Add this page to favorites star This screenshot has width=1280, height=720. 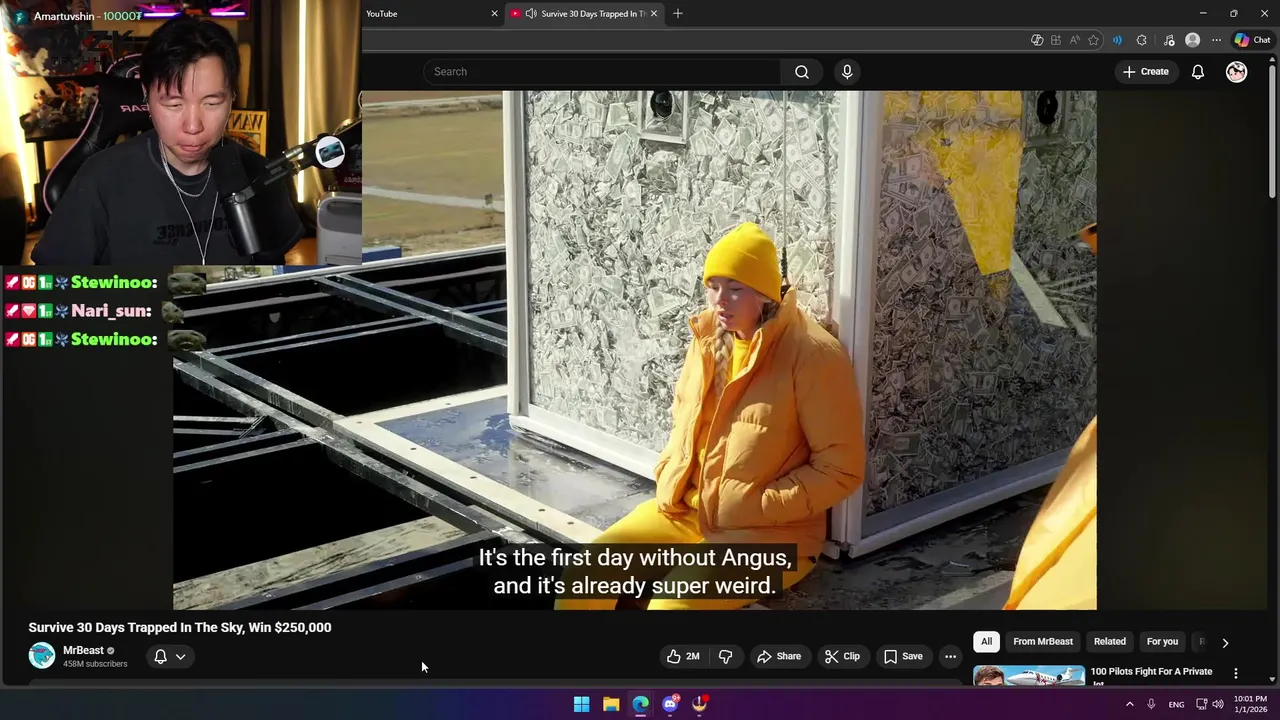(x=1093, y=40)
